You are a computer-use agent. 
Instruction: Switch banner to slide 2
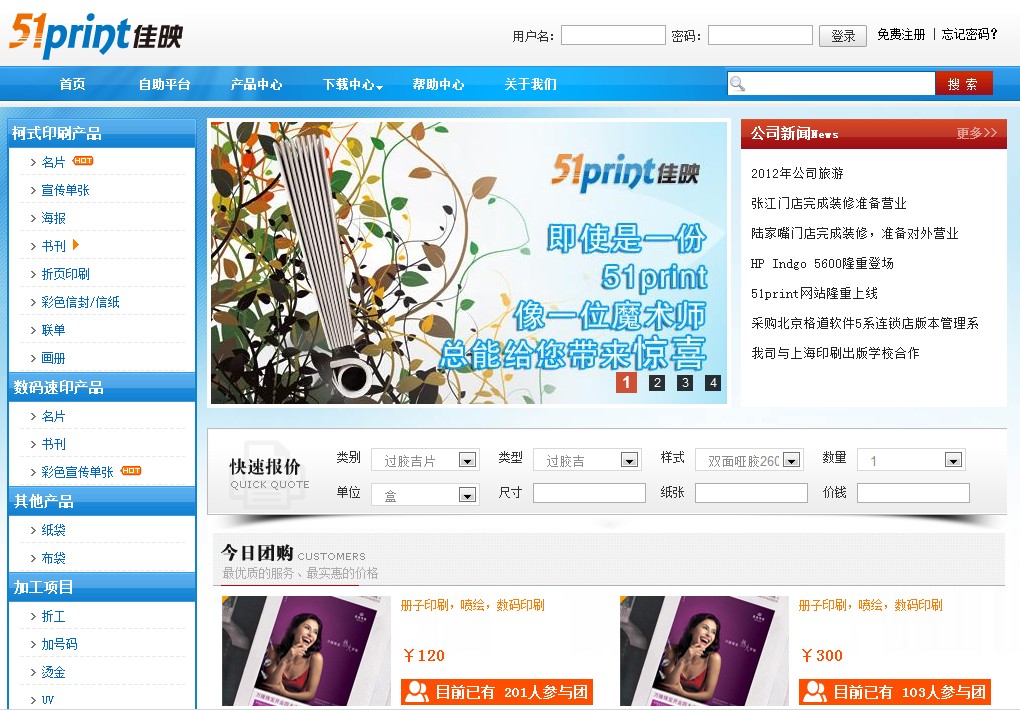657,383
